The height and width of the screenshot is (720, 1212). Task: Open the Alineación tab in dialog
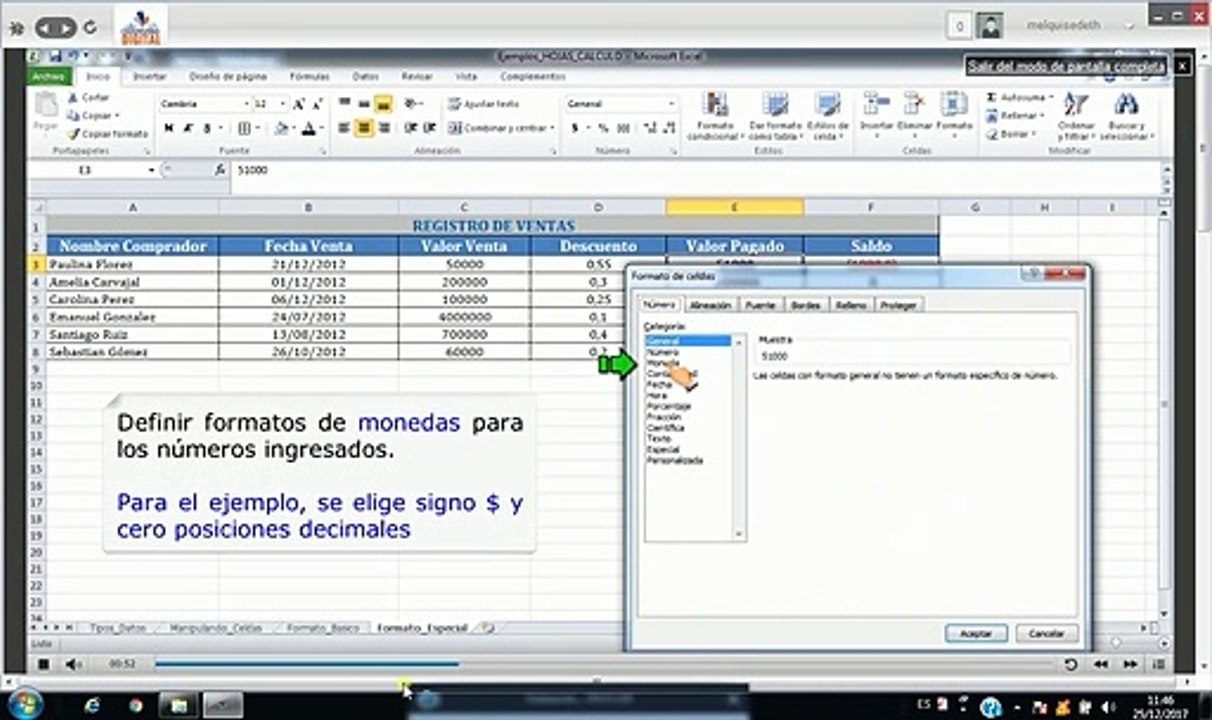(710, 305)
